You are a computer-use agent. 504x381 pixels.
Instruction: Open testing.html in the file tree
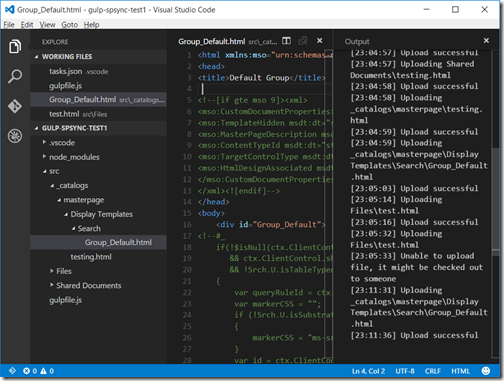click(98, 257)
